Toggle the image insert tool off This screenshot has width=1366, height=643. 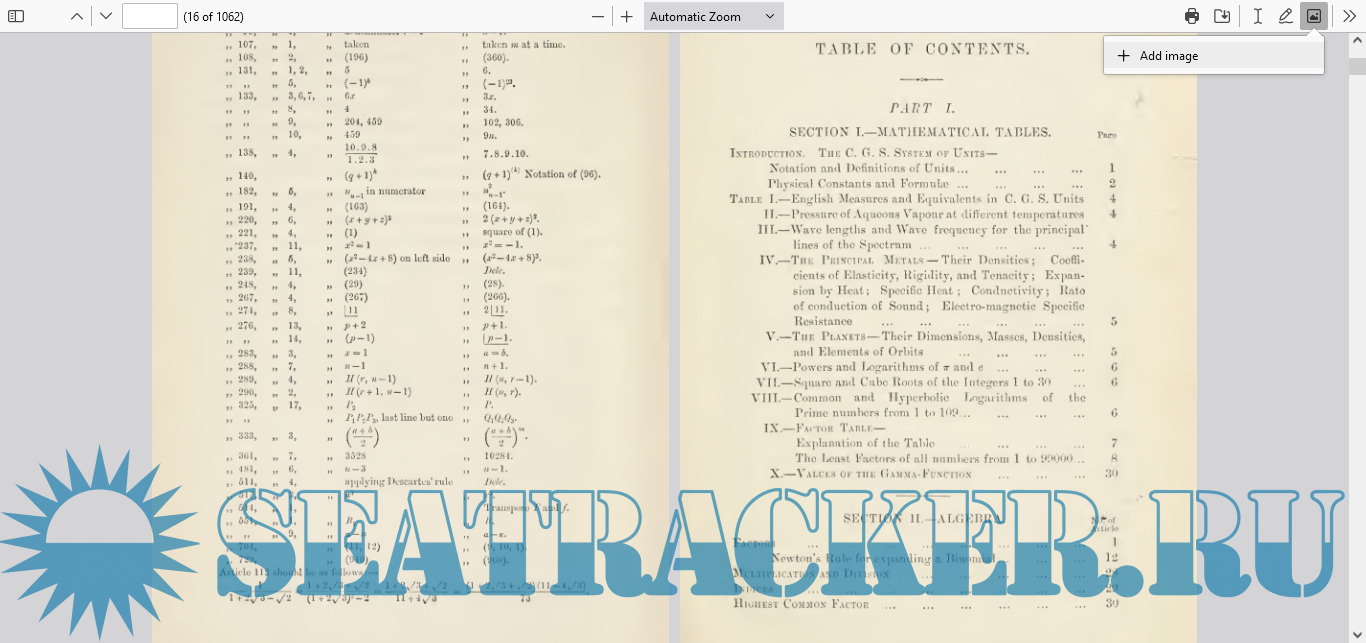coord(1314,16)
